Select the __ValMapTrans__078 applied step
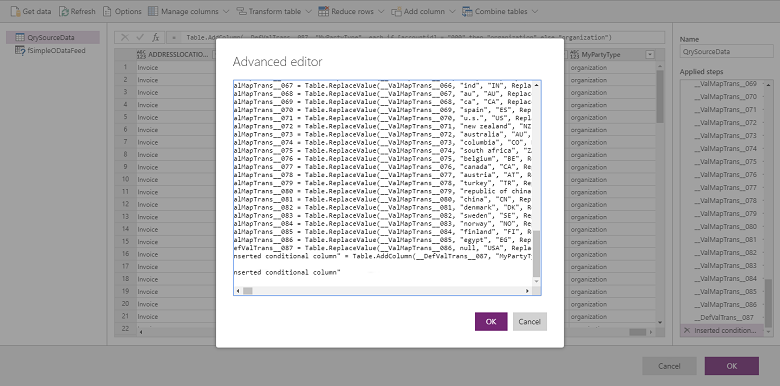The image size is (780, 386). pos(725,200)
